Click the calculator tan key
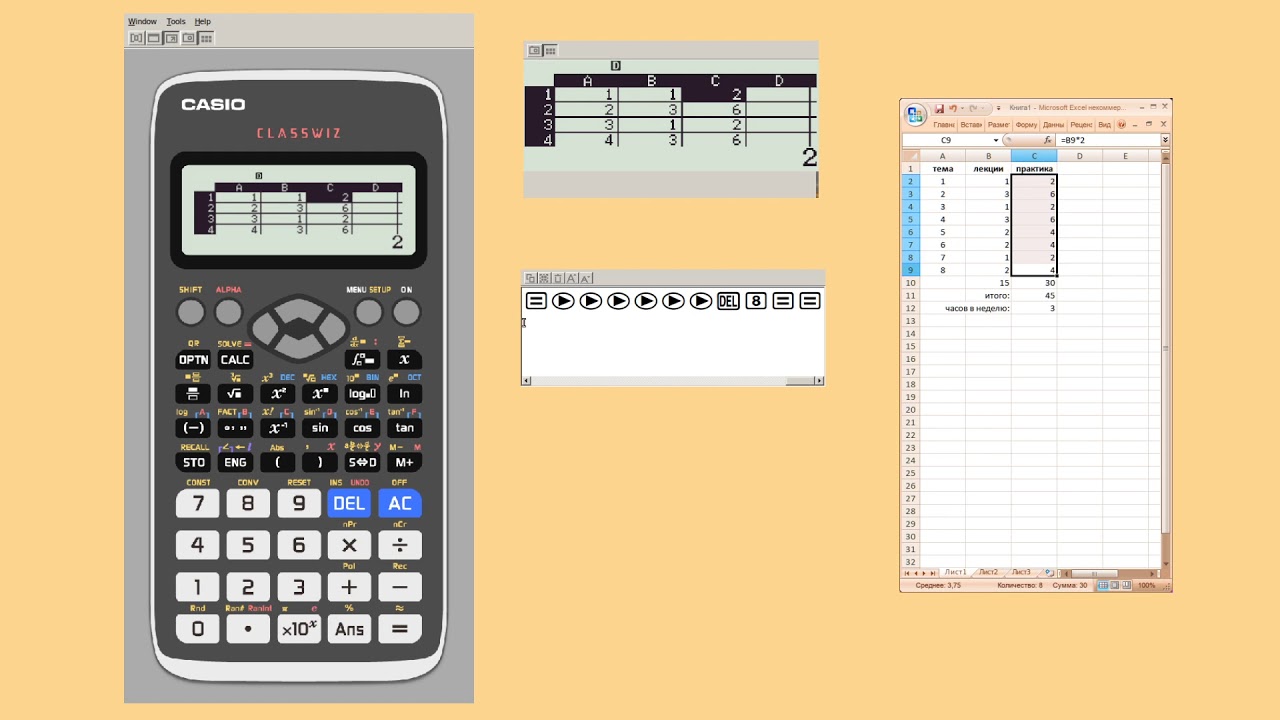Screen dimensions: 1280x720 [x=404, y=428]
